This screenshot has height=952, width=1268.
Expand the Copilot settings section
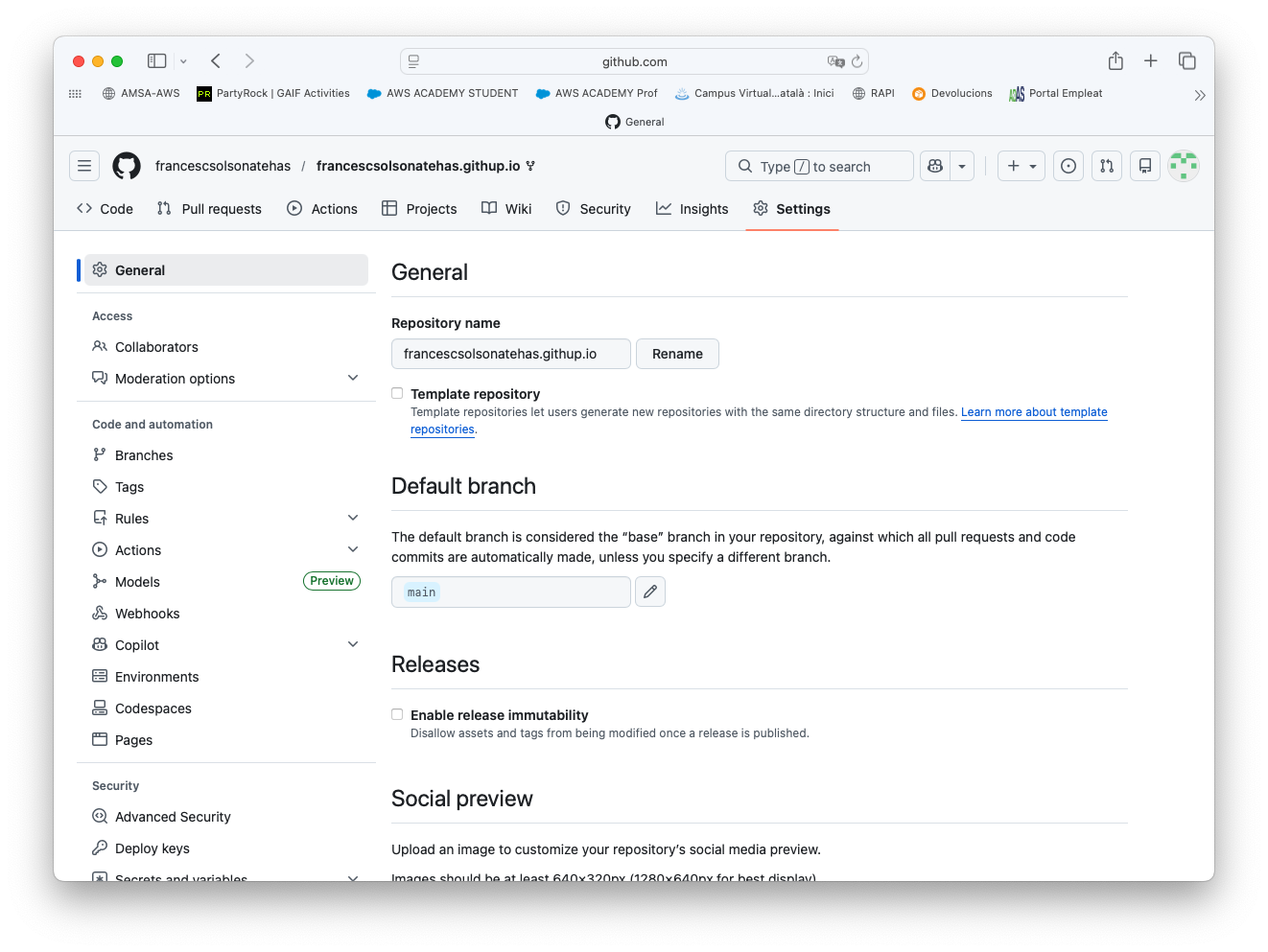click(x=353, y=645)
